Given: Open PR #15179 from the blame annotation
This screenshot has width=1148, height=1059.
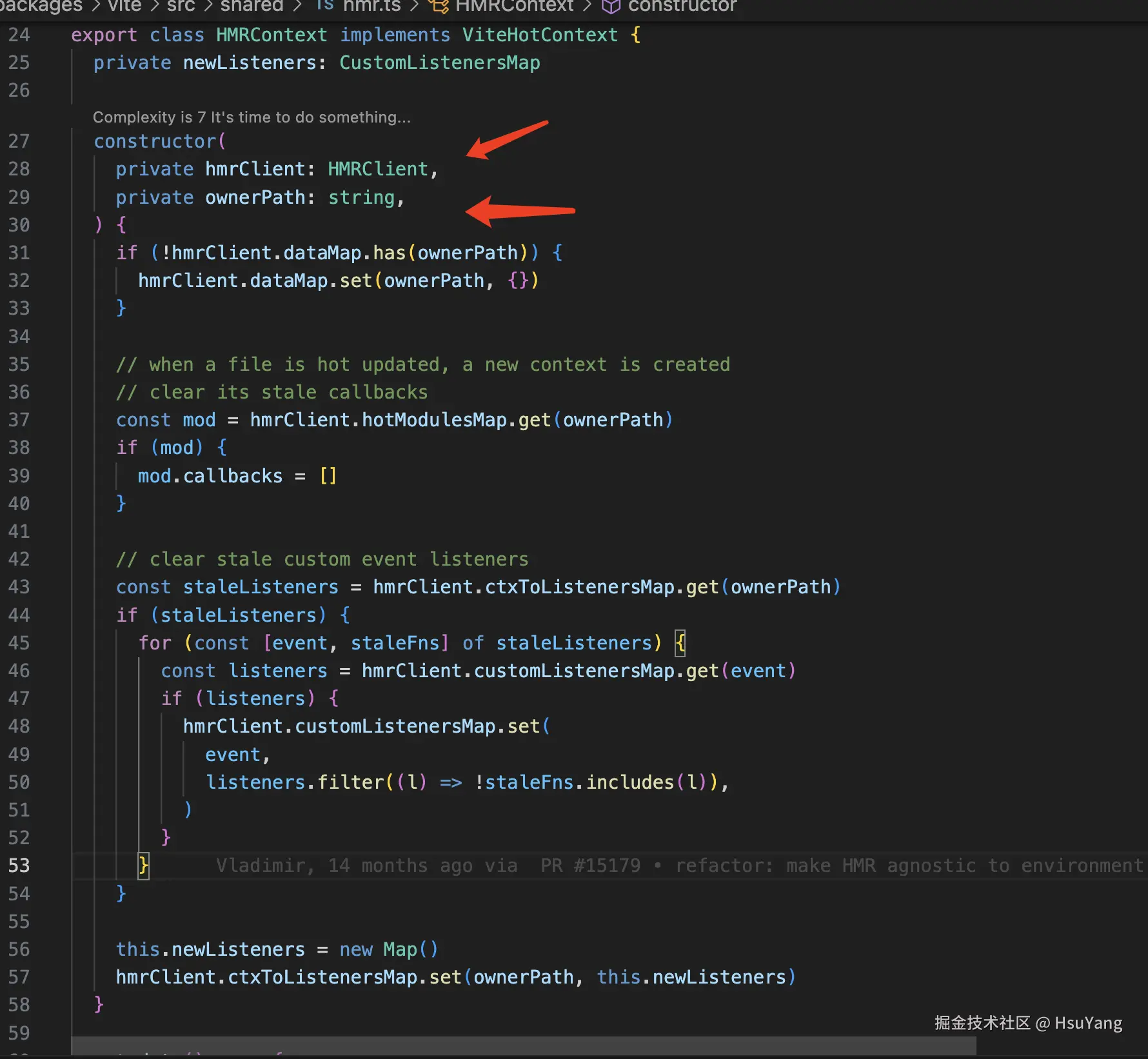Looking at the screenshot, I should coord(590,866).
